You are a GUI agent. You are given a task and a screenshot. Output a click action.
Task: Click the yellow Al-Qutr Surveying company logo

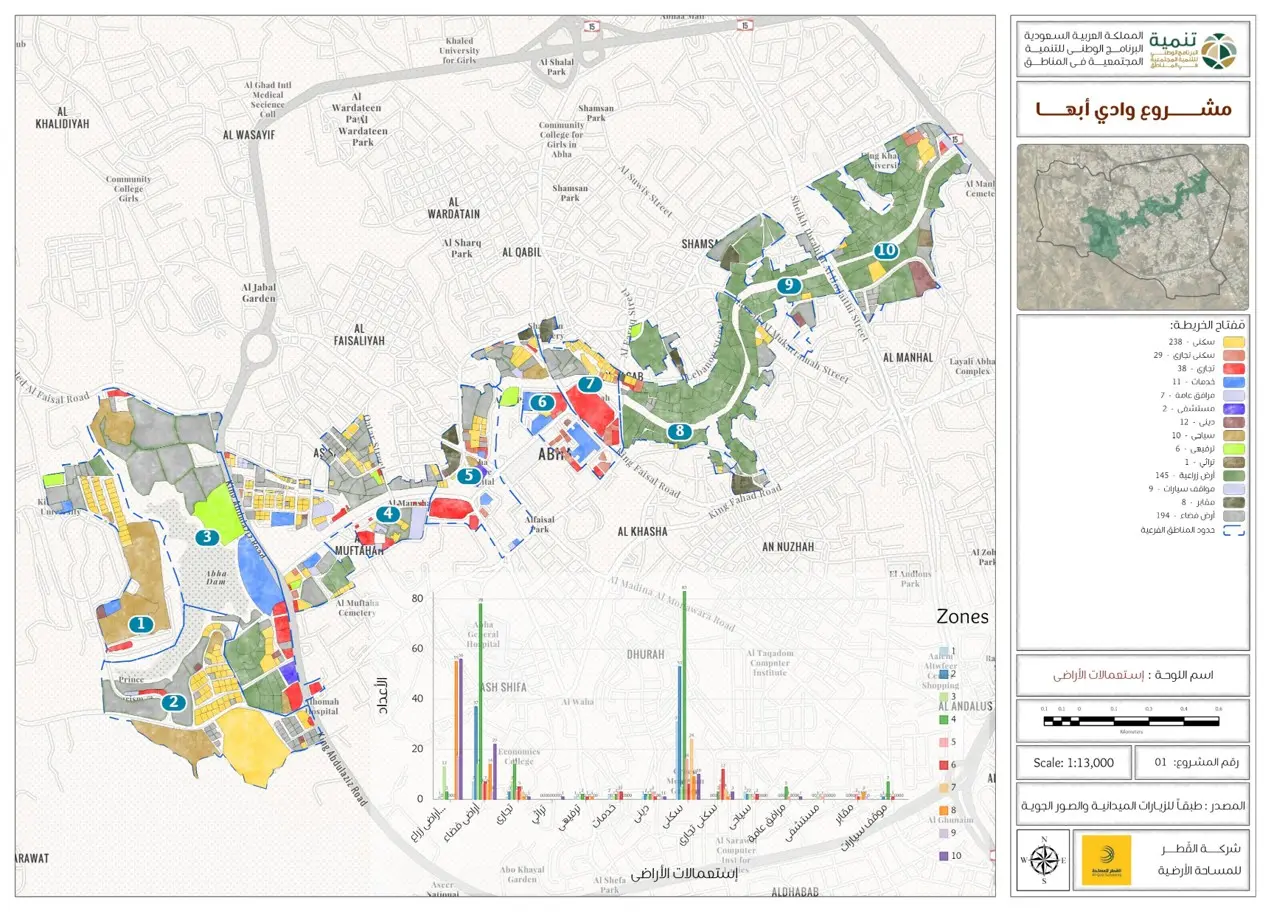tap(1106, 860)
